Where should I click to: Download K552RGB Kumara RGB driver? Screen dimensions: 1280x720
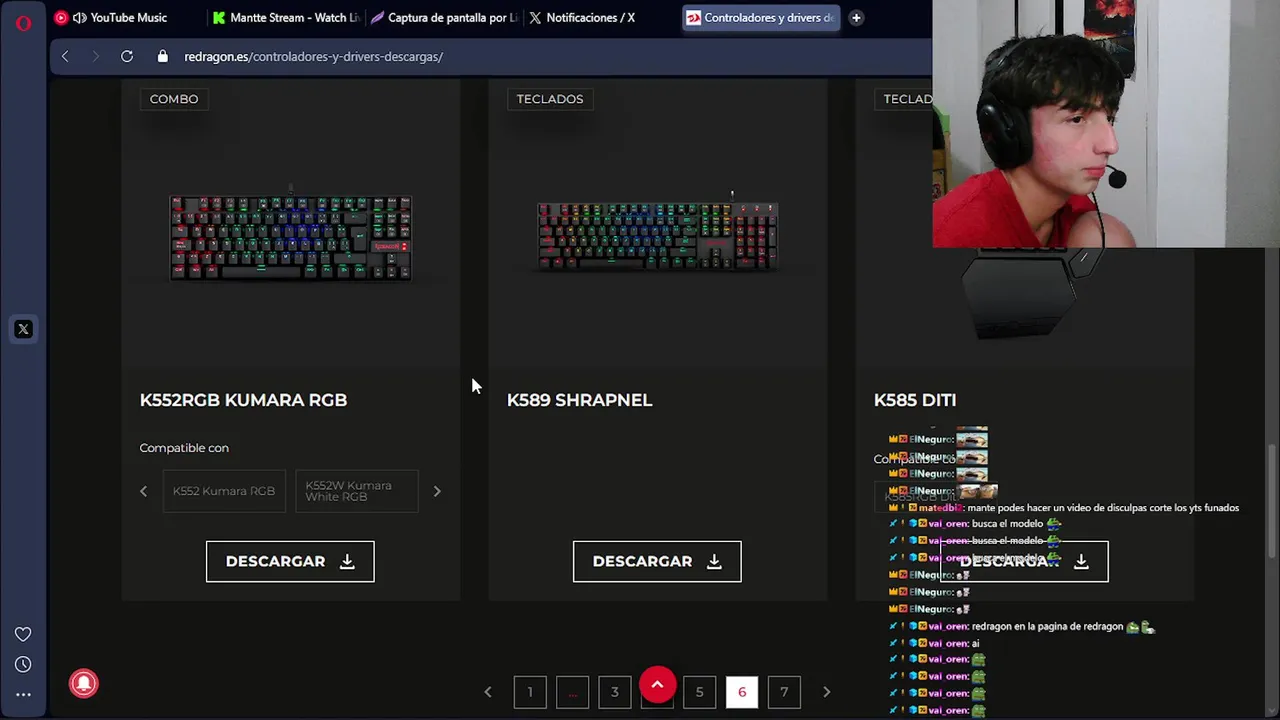click(290, 561)
